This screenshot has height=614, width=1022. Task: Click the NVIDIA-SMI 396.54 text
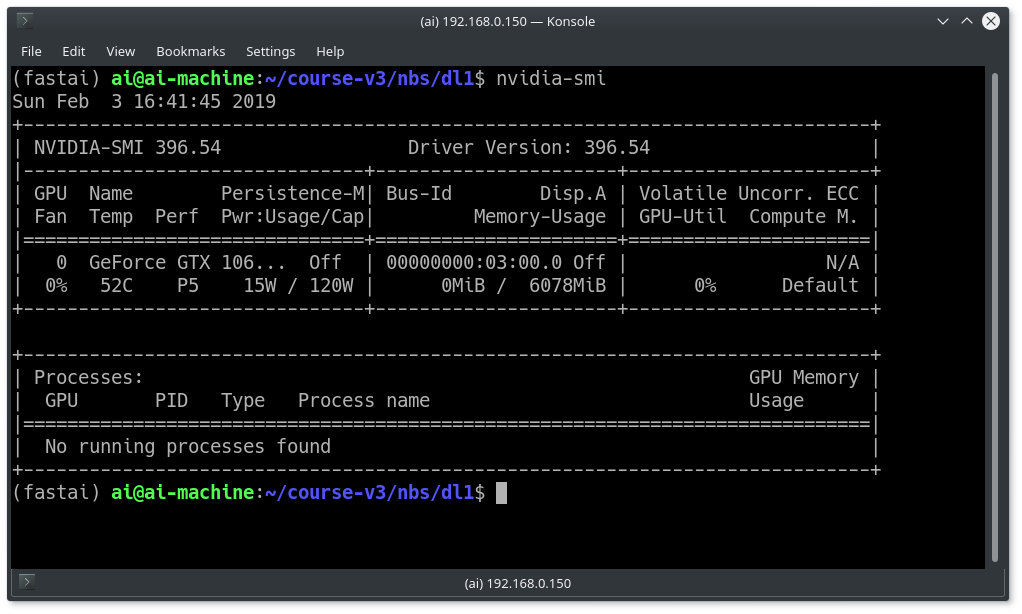coord(127,148)
